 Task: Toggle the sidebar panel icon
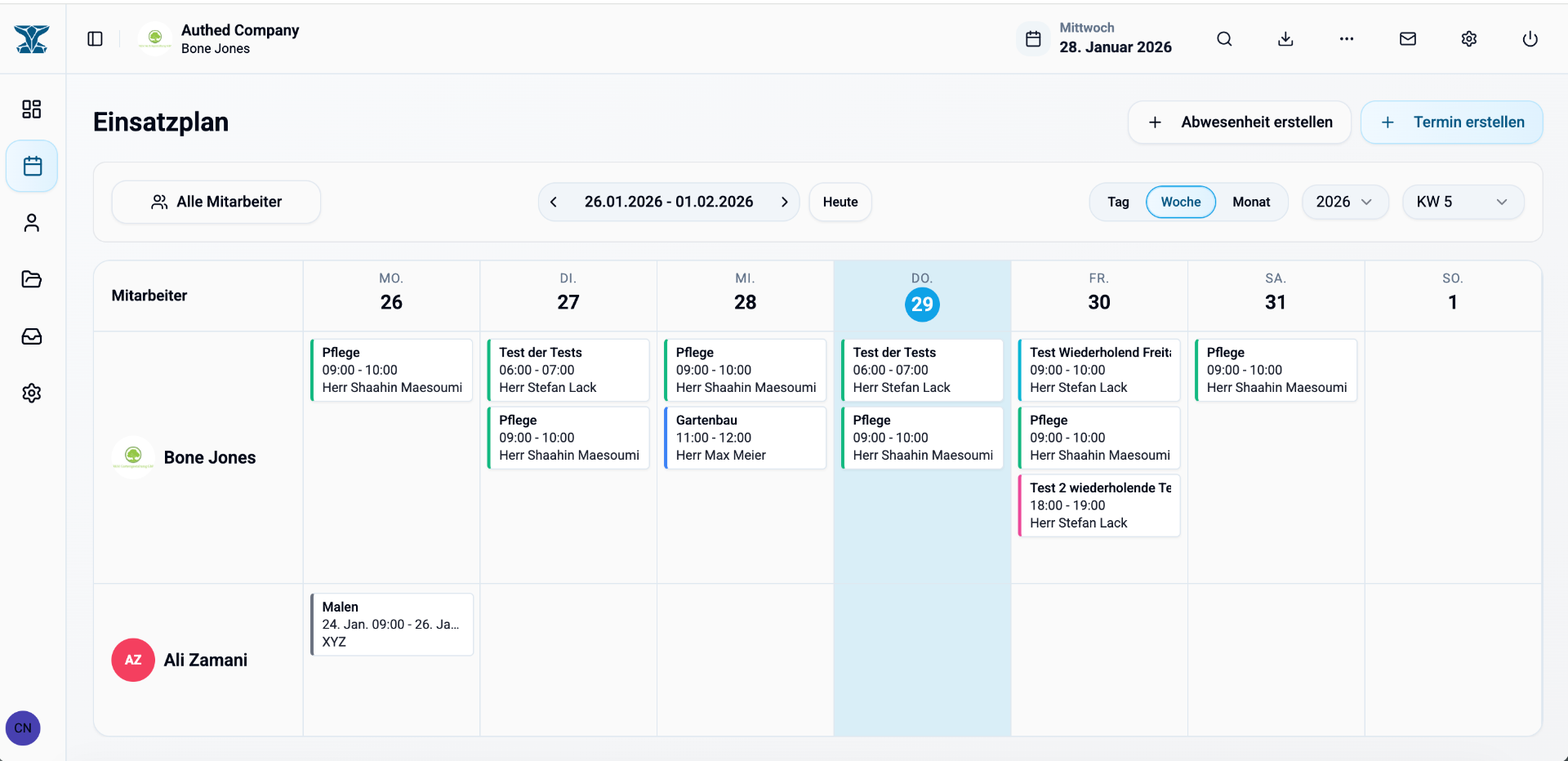95,39
